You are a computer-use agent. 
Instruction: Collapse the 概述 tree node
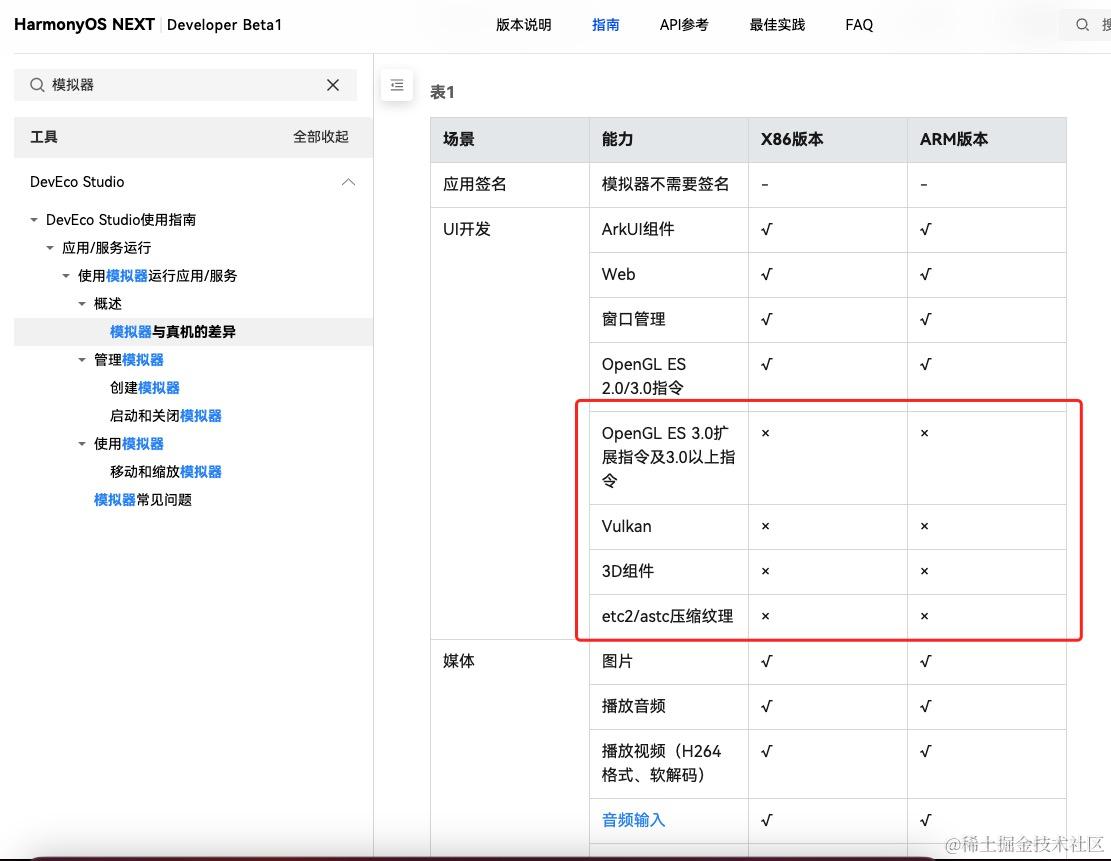(x=82, y=303)
